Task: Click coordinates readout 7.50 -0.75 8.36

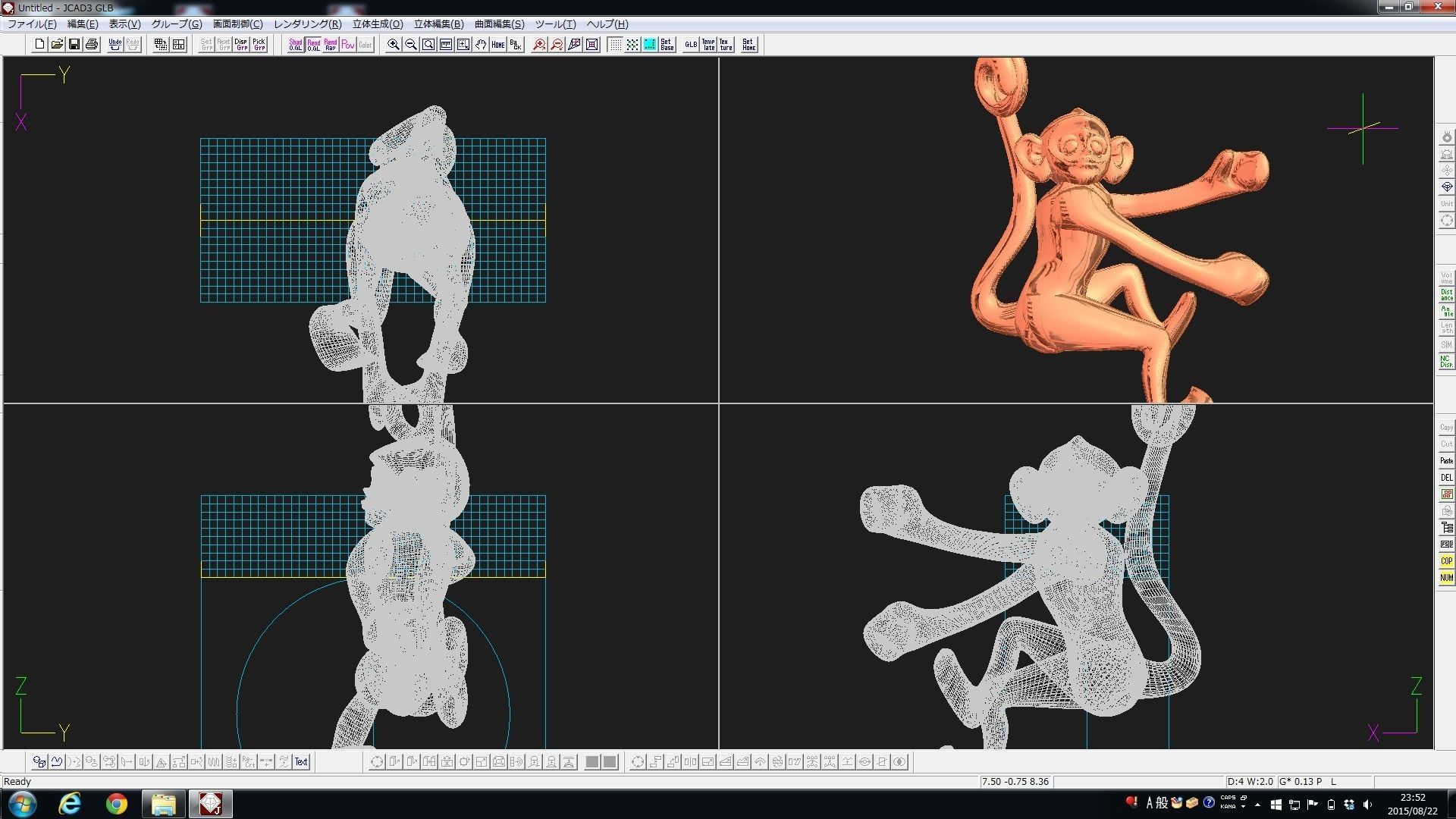Action: [1015, 781]
